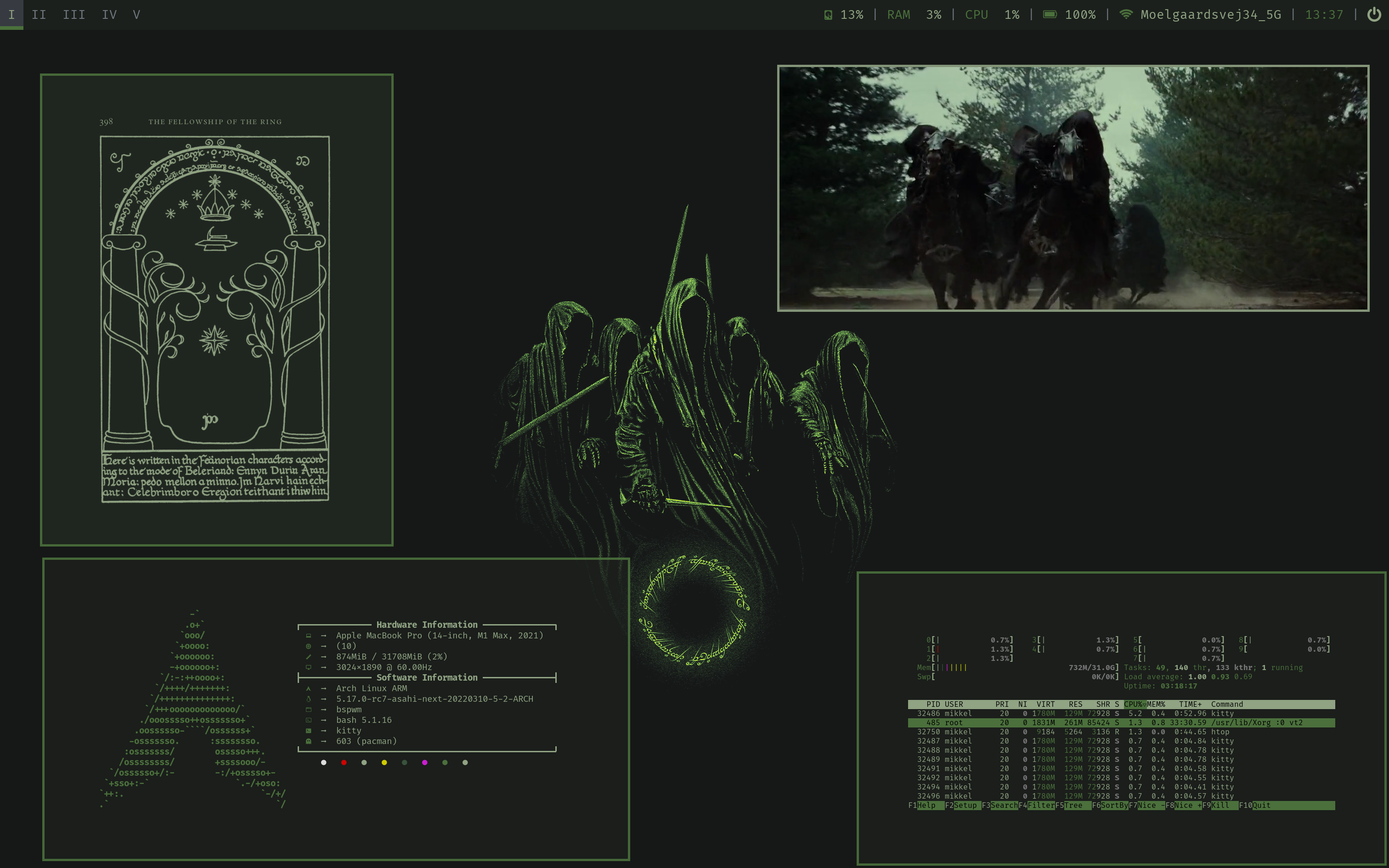Viewport: 1389px width, 868px height.
Task: Click F4 Filter in htop
Action: tap(1036, 806)
